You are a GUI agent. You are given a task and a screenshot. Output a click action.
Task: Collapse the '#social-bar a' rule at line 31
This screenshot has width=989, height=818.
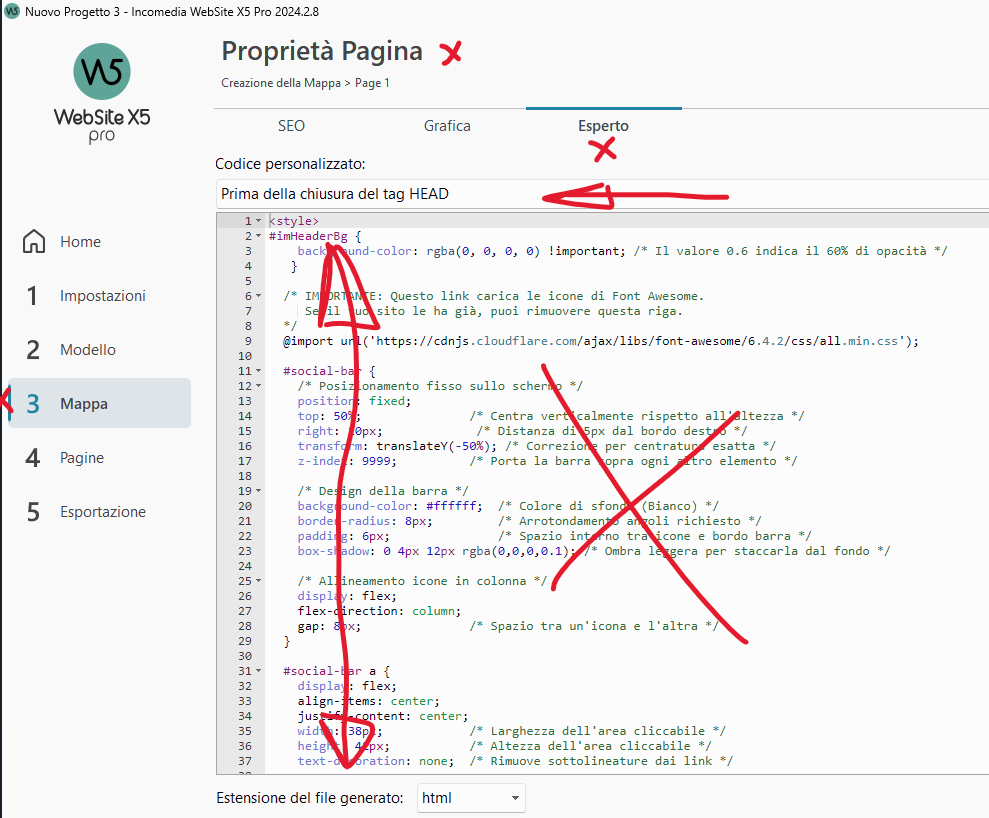[259, 671]
